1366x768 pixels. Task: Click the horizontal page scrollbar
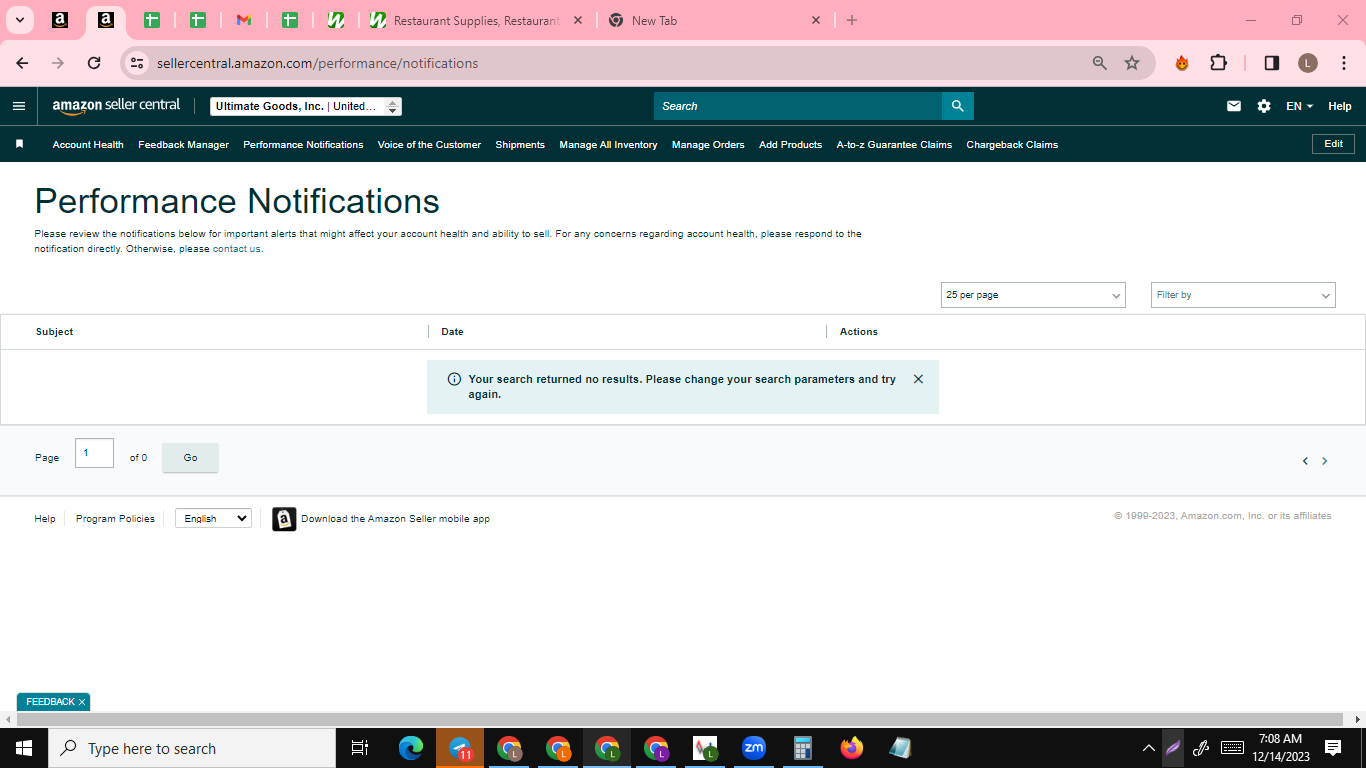(680, 719)
